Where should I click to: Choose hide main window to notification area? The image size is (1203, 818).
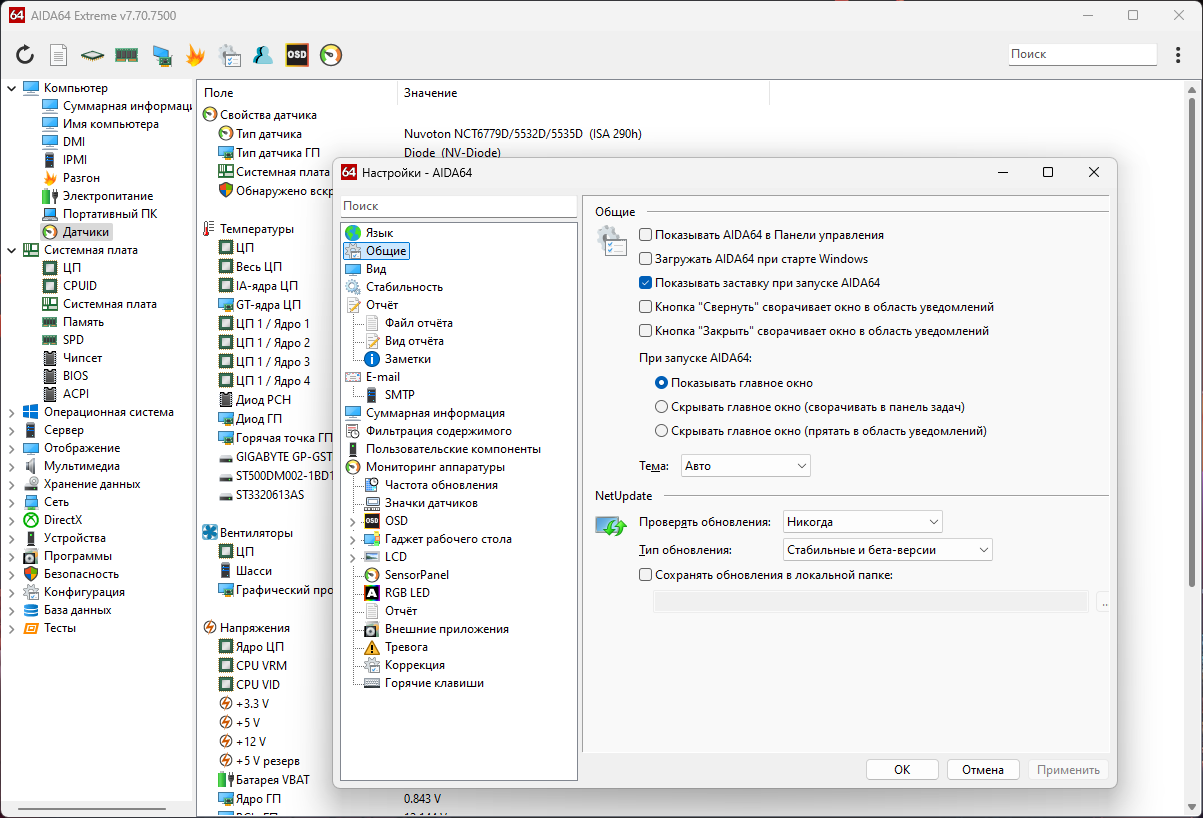[x=661, y=431]
